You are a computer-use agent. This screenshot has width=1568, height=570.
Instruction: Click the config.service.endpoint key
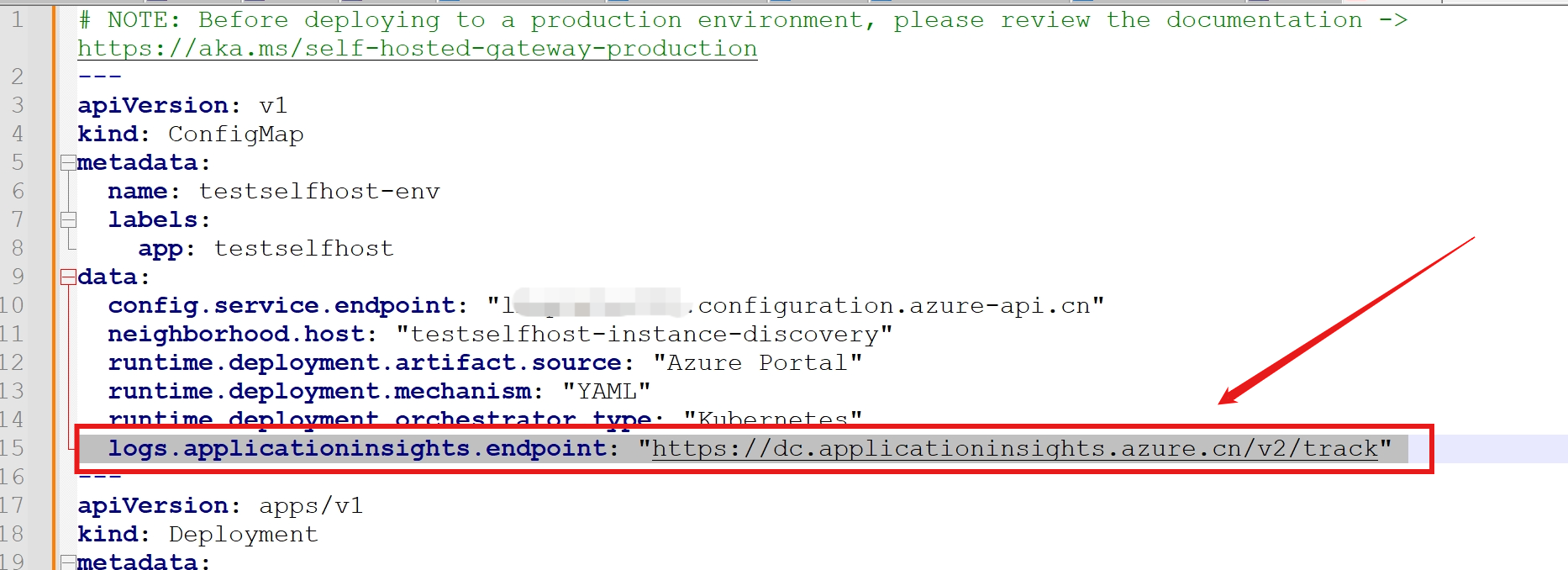coord(281,306)
